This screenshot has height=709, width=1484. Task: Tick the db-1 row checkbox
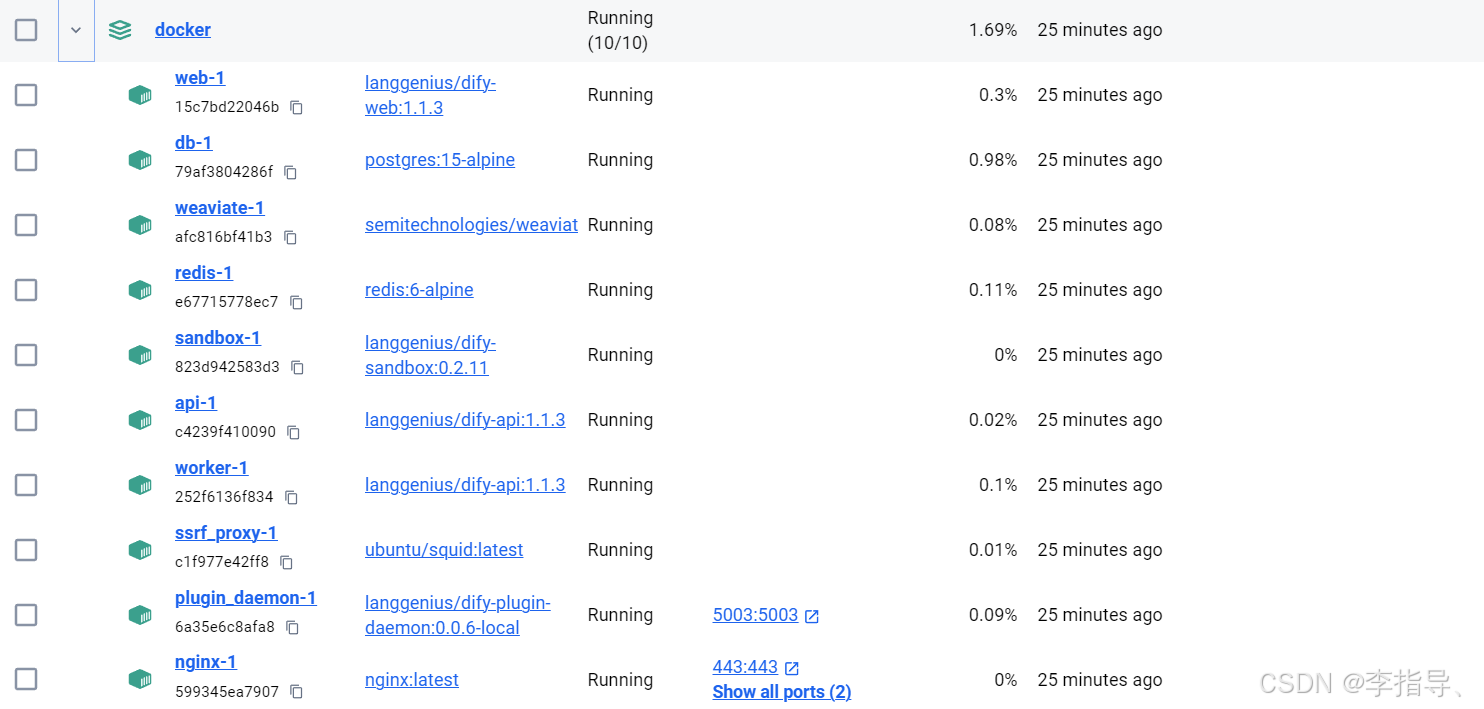click(x=26, y=160)
